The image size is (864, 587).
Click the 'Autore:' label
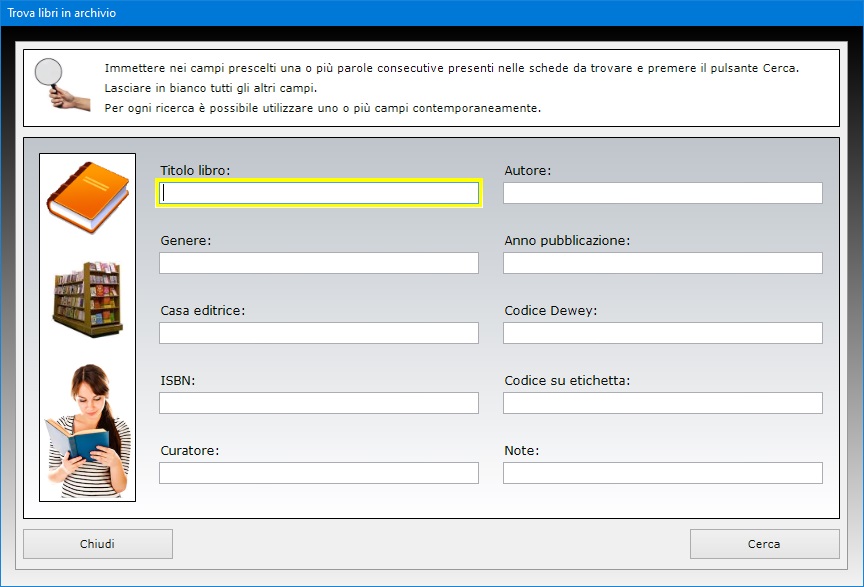click(x=527, y=170)
